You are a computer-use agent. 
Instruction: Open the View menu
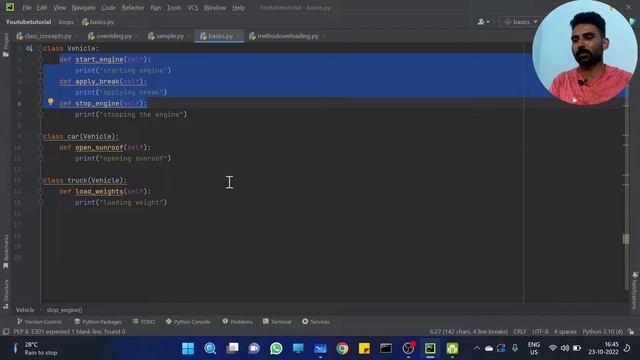pyautogui.click(x=59, y=8)
